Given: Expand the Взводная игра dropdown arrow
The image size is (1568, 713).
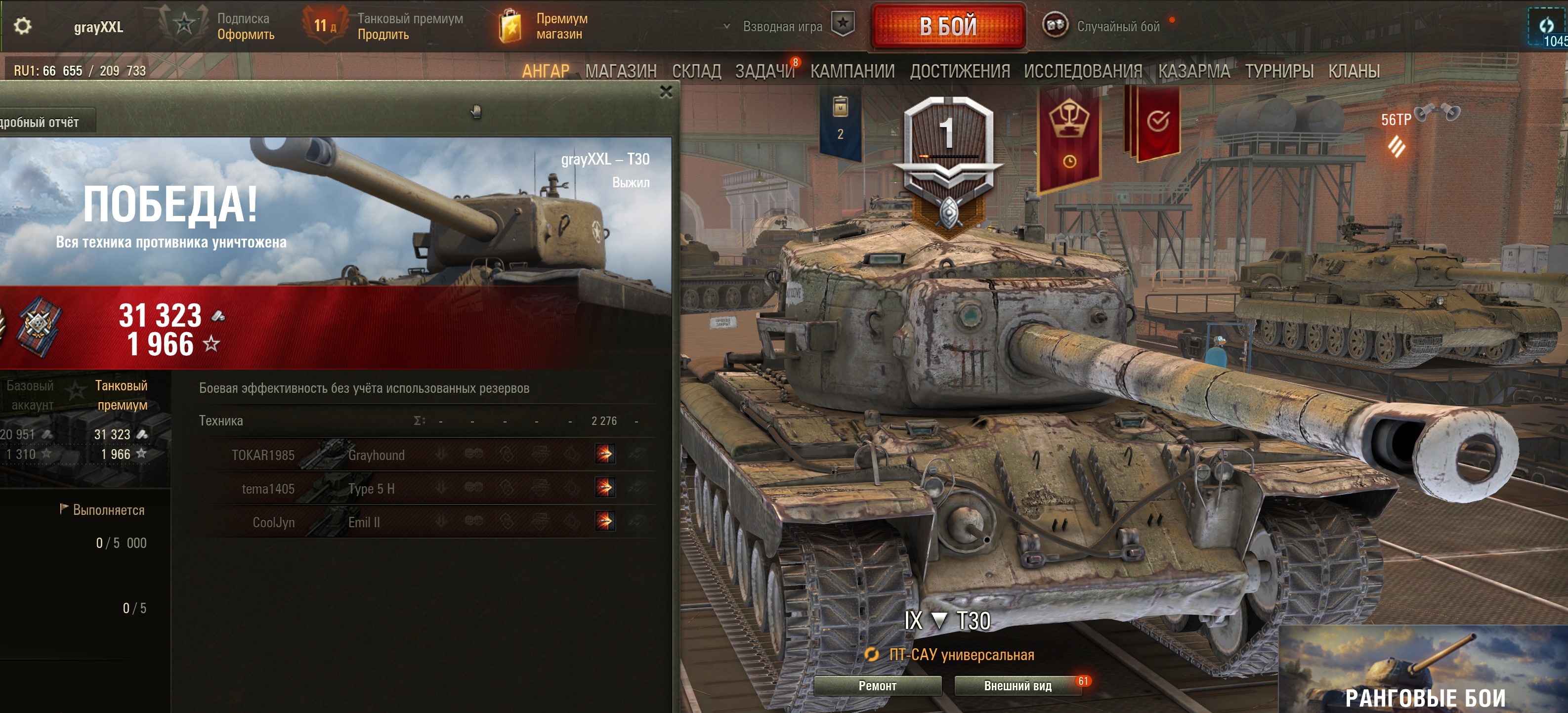Looking at the screenshot, I should 726,26.
